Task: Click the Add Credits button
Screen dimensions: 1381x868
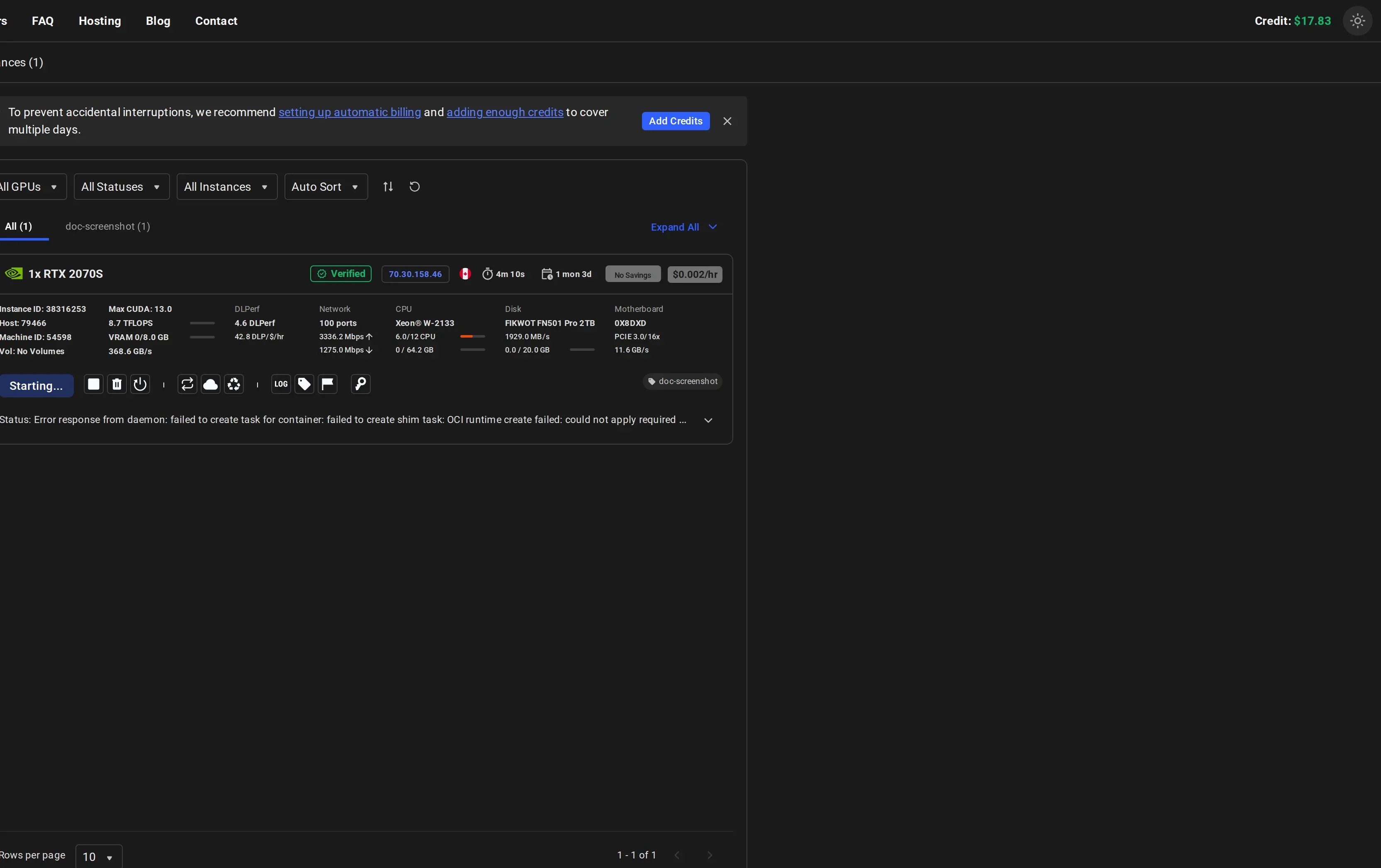Action: [x=676, y=121]
